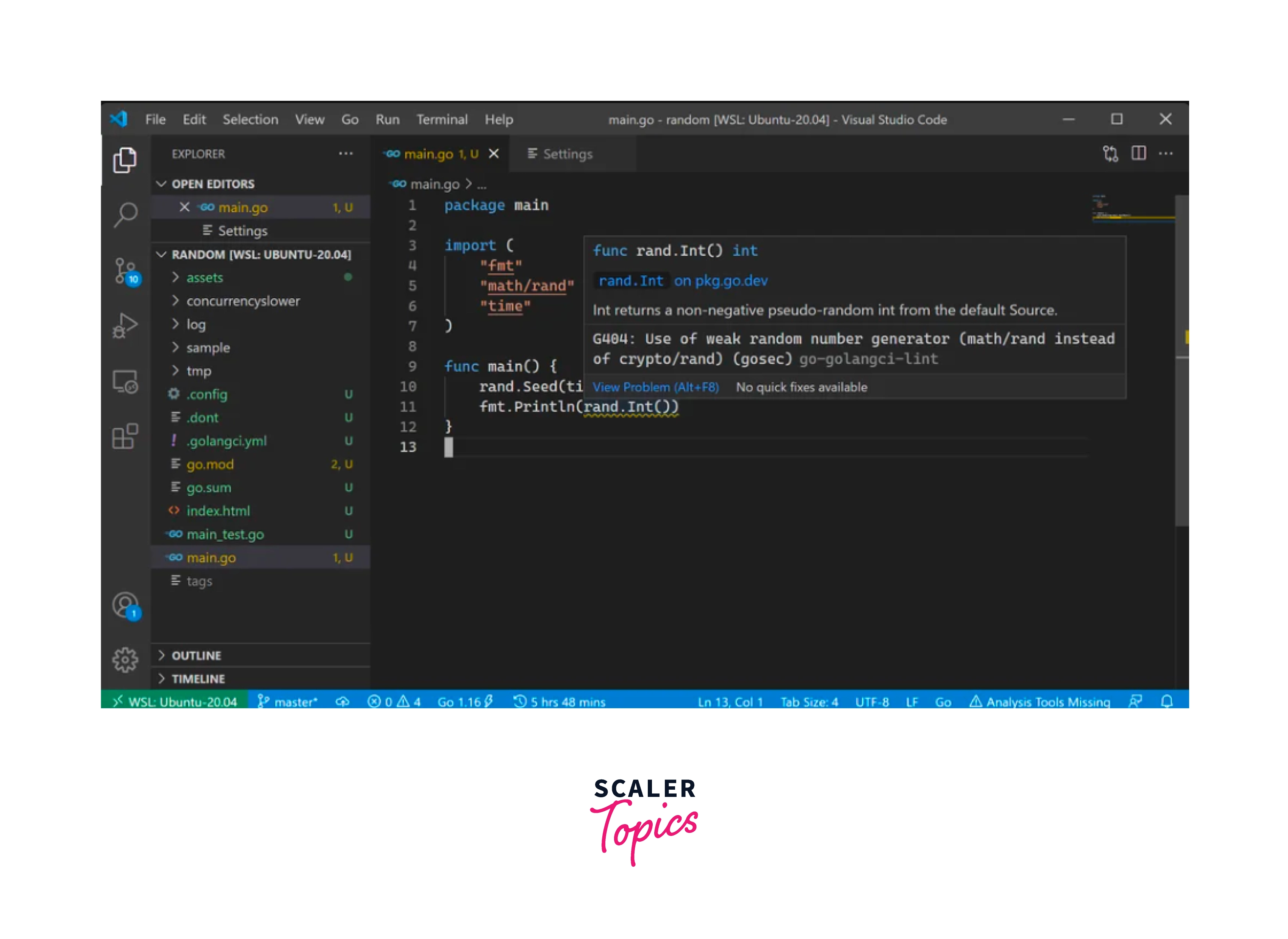The image size is (1288, 939).
Task: Open Remote Explorer view icon
Action: coord(125,381)
